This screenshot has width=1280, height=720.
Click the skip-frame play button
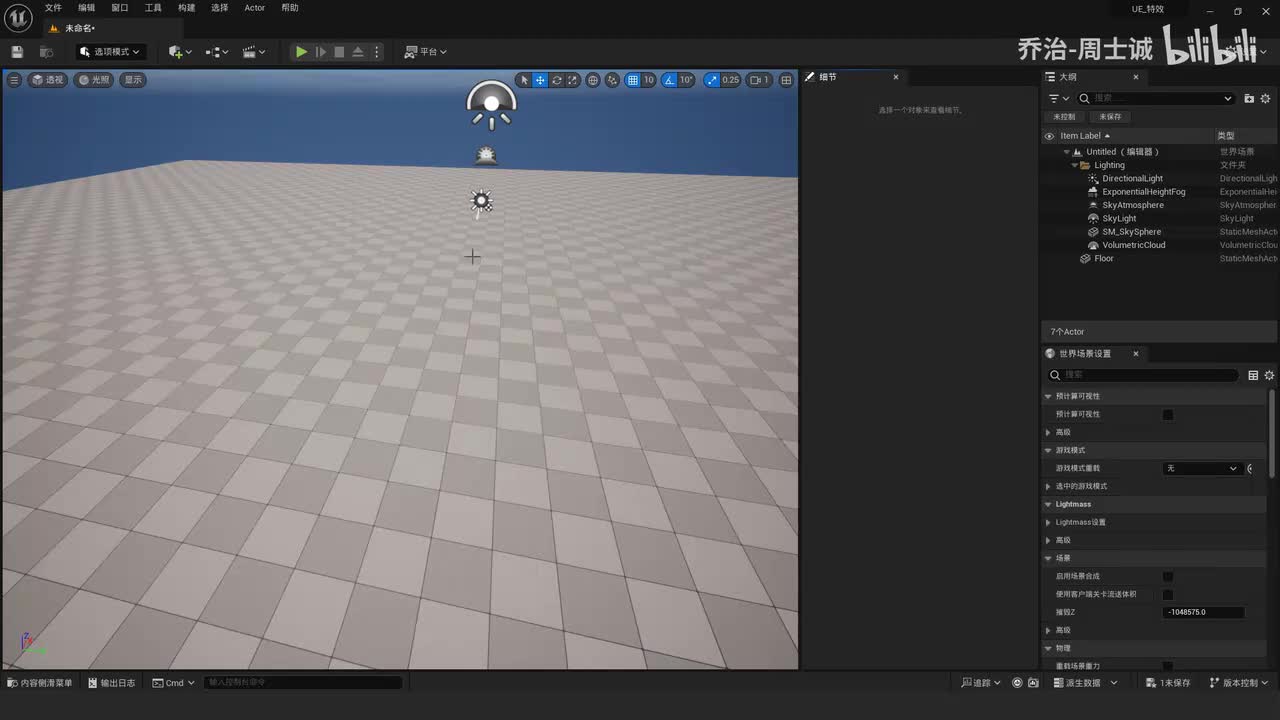click(320, 52)
